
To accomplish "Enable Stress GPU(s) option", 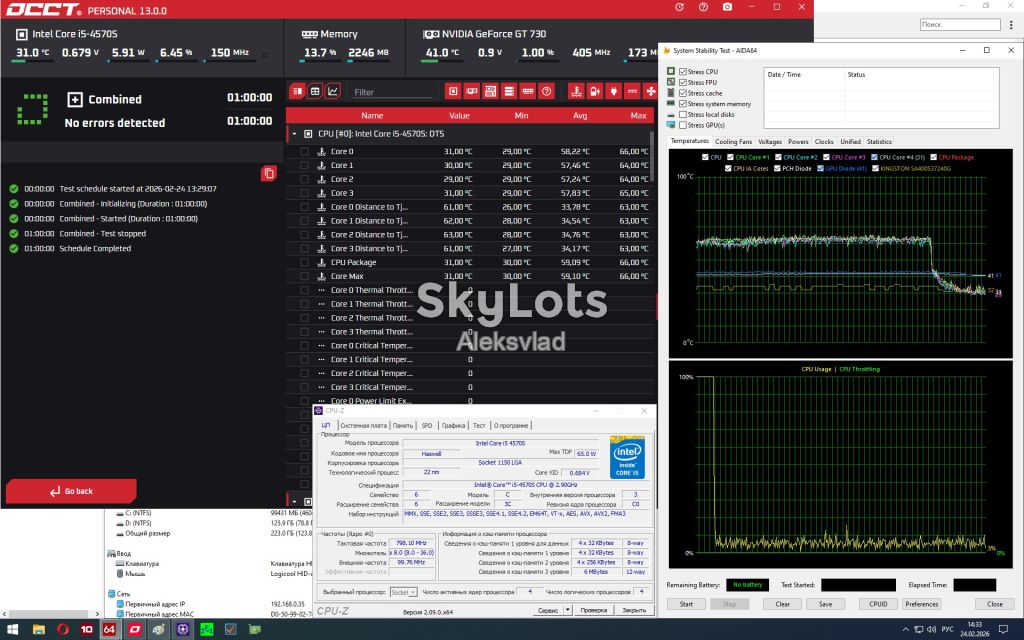I will [683, 125].
